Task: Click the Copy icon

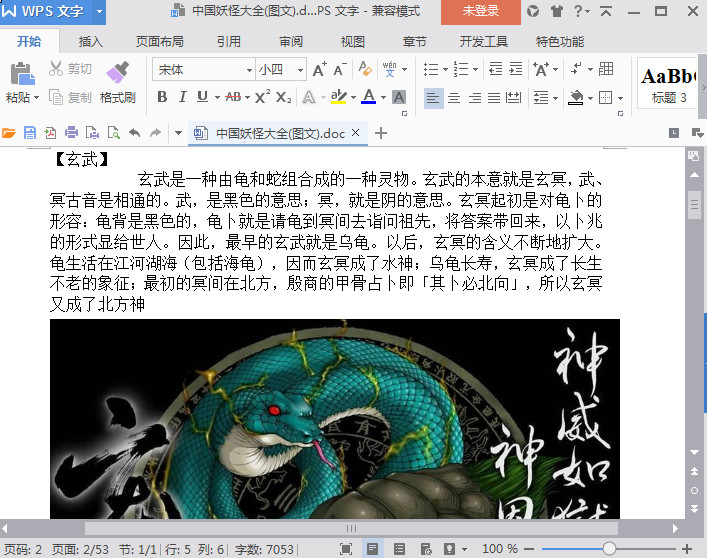Action: (56, 97)
